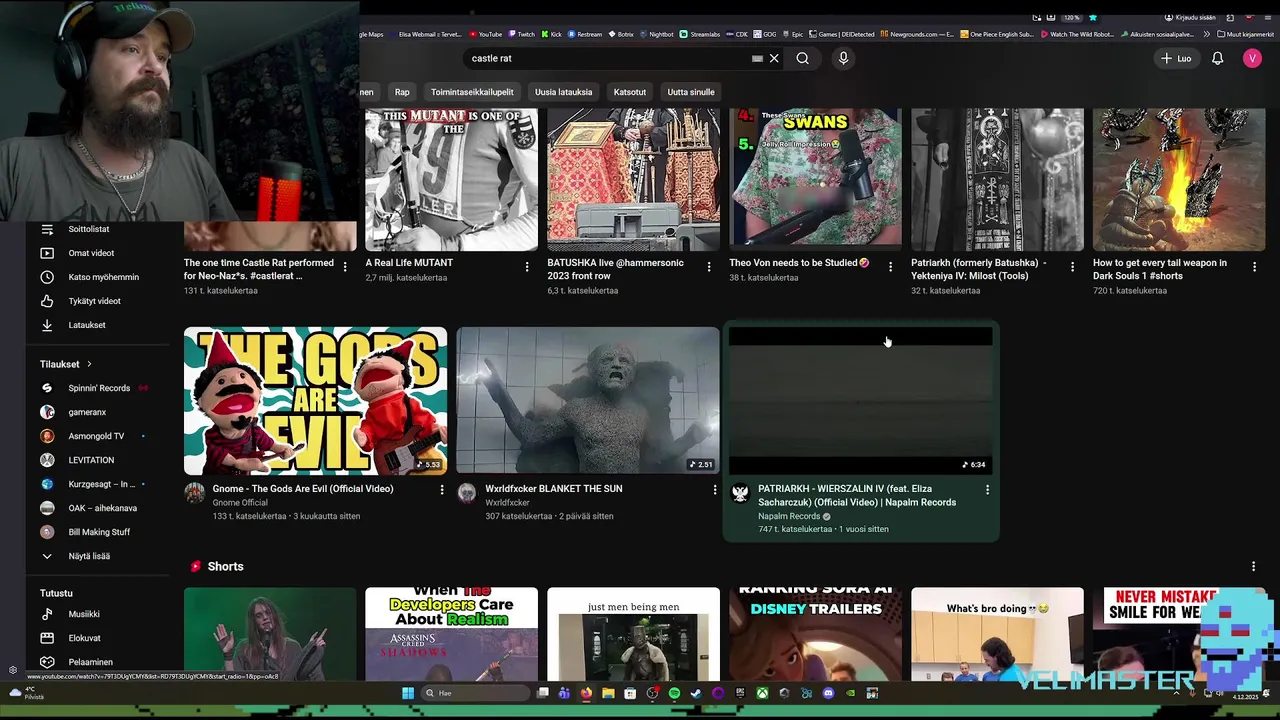
Task: Open the 'just men being men' short
Action: (x=633, y=634)
